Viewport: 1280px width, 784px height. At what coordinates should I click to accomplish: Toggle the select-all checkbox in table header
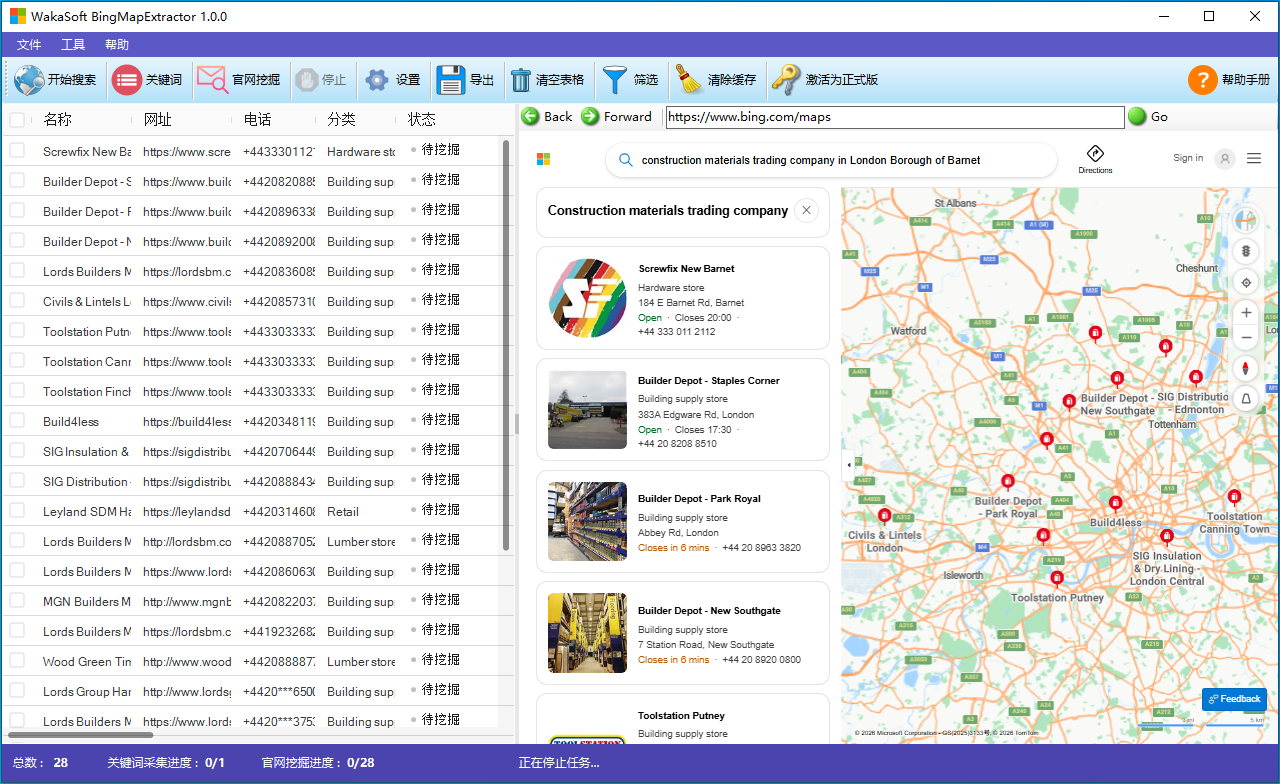(x=17, y=120)
